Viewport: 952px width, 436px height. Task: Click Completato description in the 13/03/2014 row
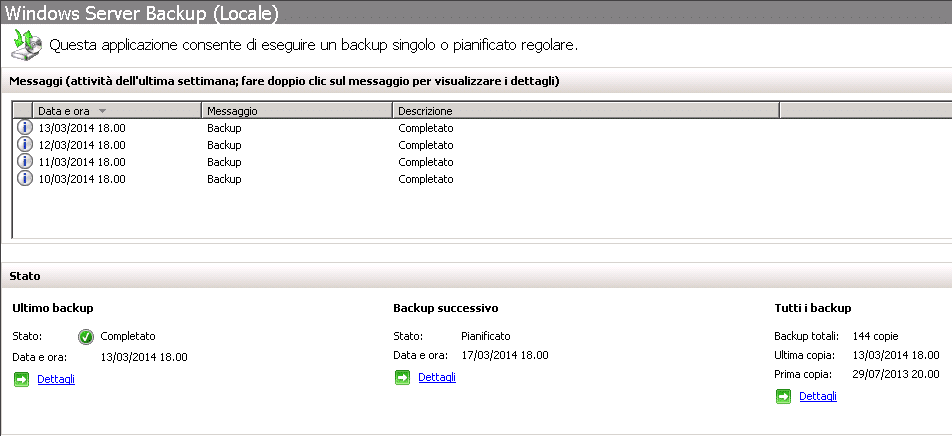pyautogui.click(x=426, y=128)
